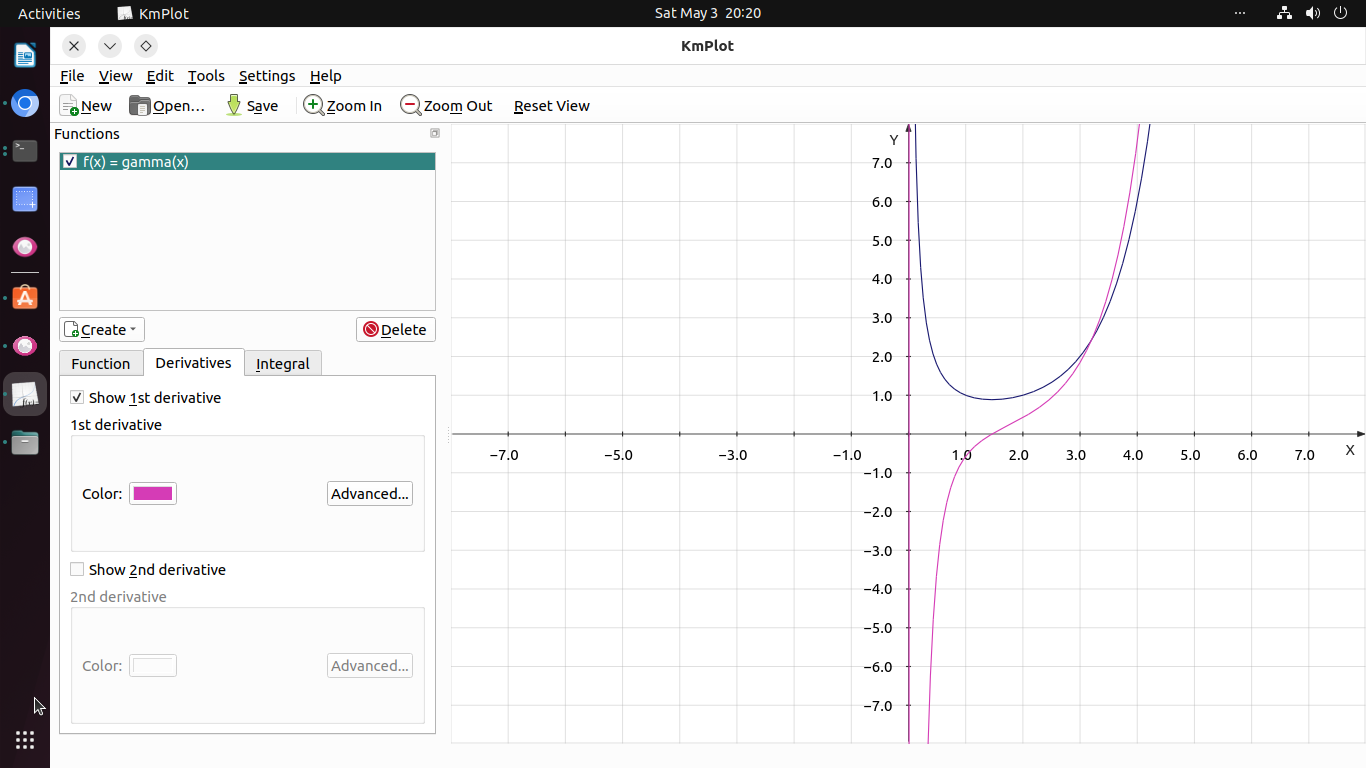Click the pink circular dock app below Chromium

pyautogui.click(x=25, y=246)
